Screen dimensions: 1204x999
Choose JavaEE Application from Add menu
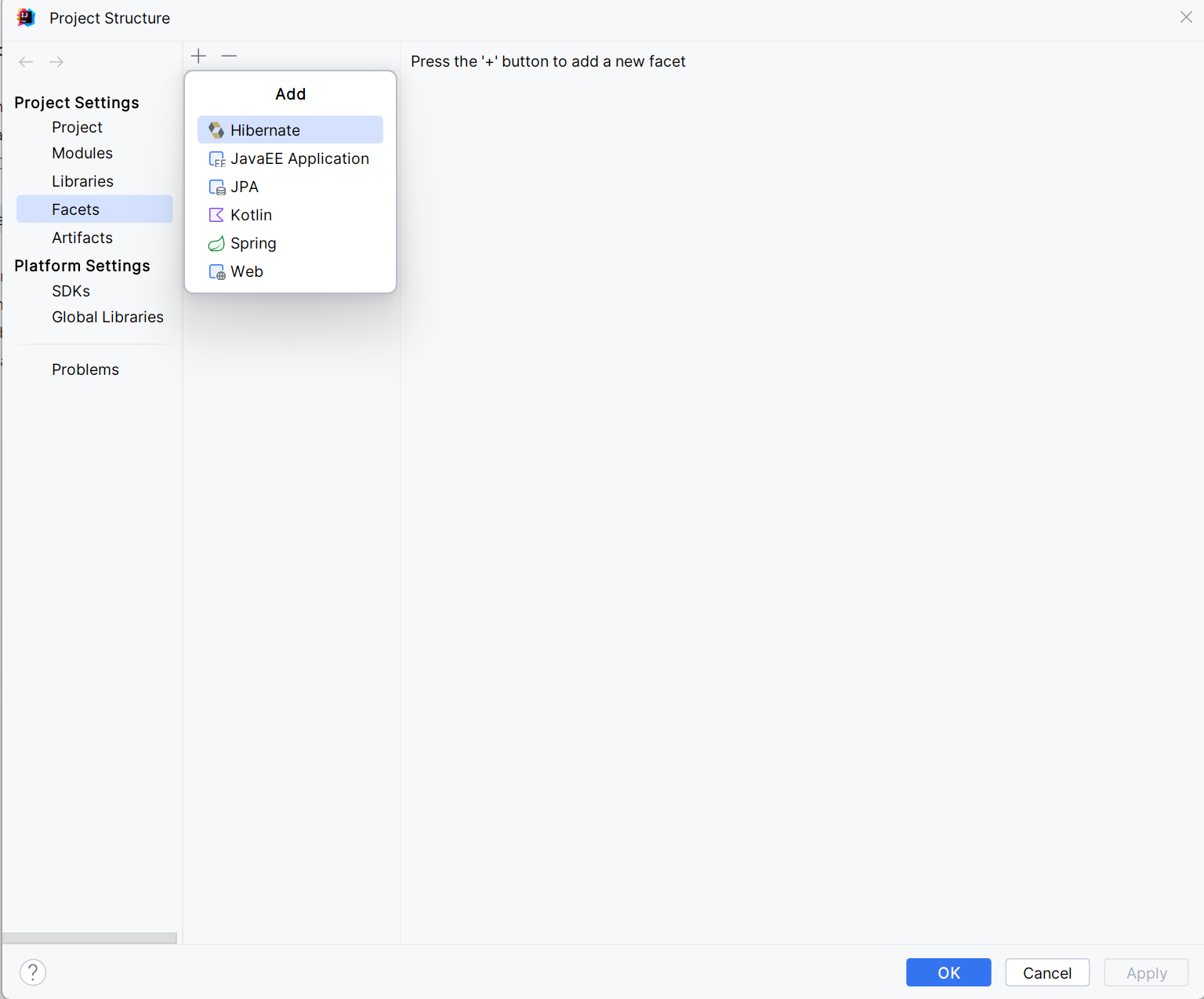(290, 158)
